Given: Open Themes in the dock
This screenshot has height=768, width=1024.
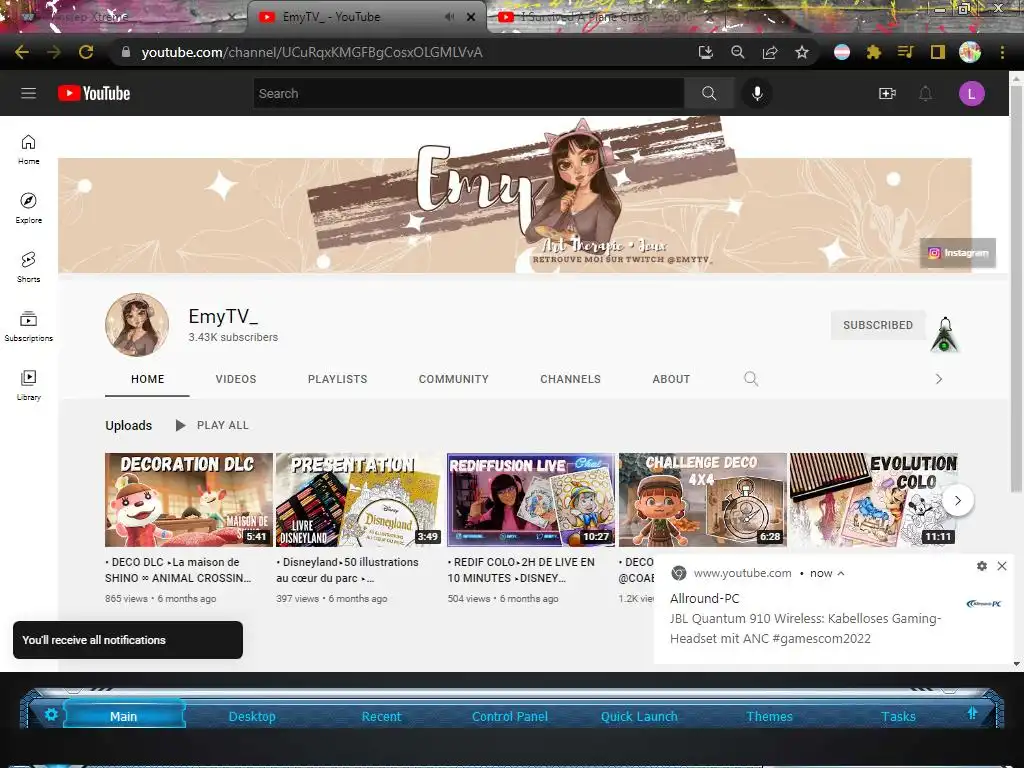Looking at the screenshot, I should tap(769, 716).
